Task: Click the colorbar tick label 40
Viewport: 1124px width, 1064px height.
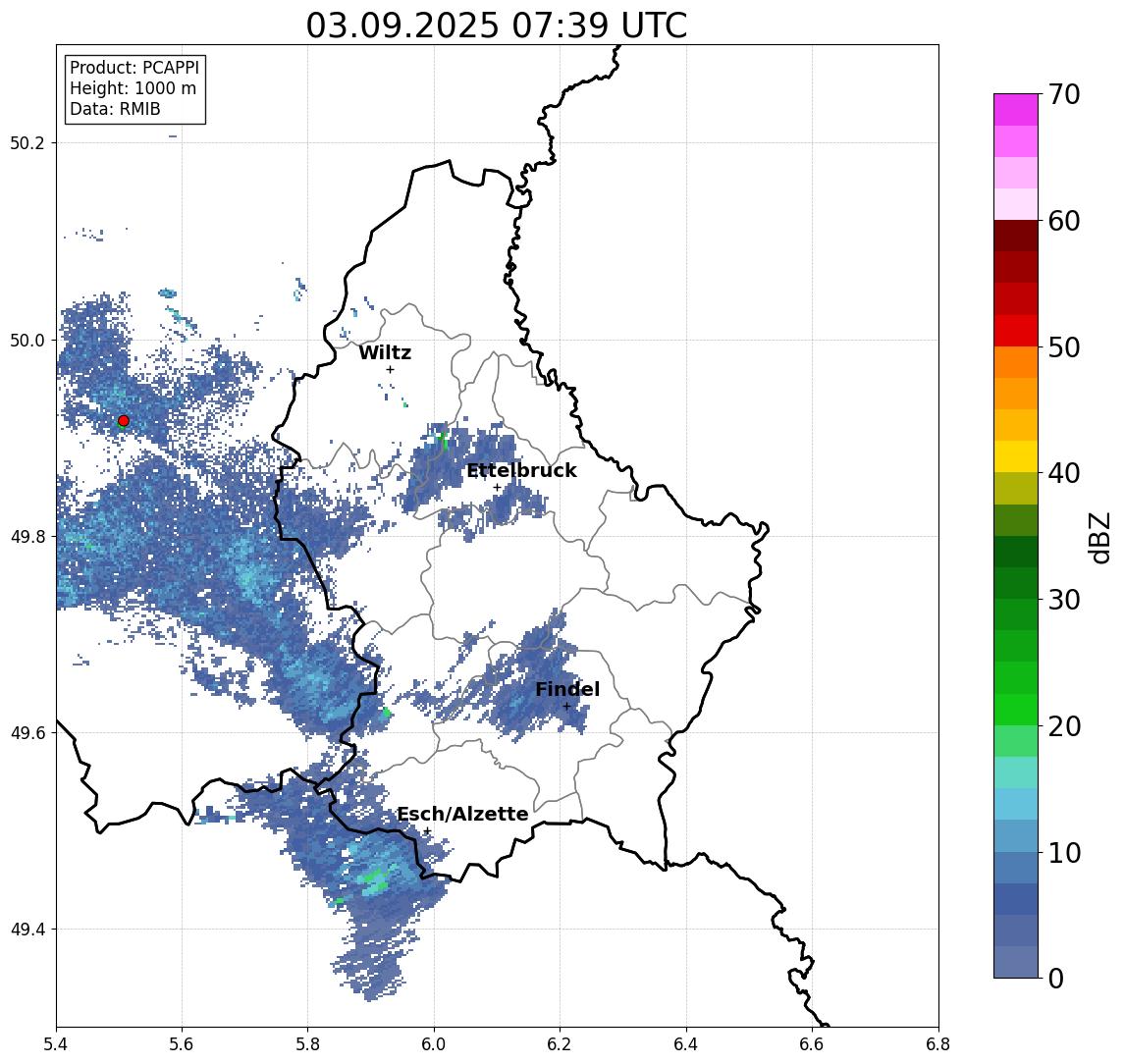Action: (x=1064, y=473)
